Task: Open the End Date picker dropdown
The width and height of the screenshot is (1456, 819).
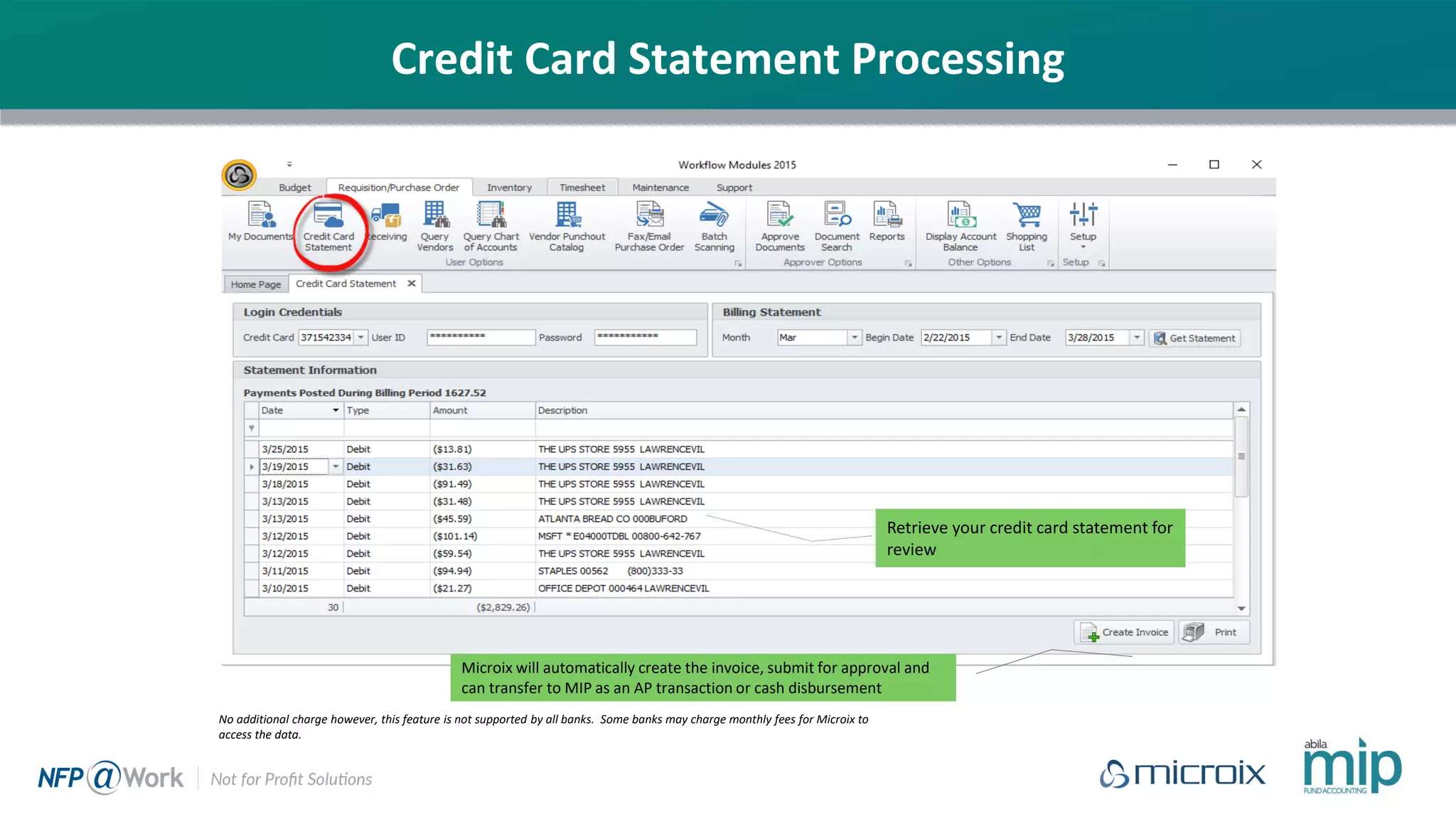Action: coord(1137,338)
